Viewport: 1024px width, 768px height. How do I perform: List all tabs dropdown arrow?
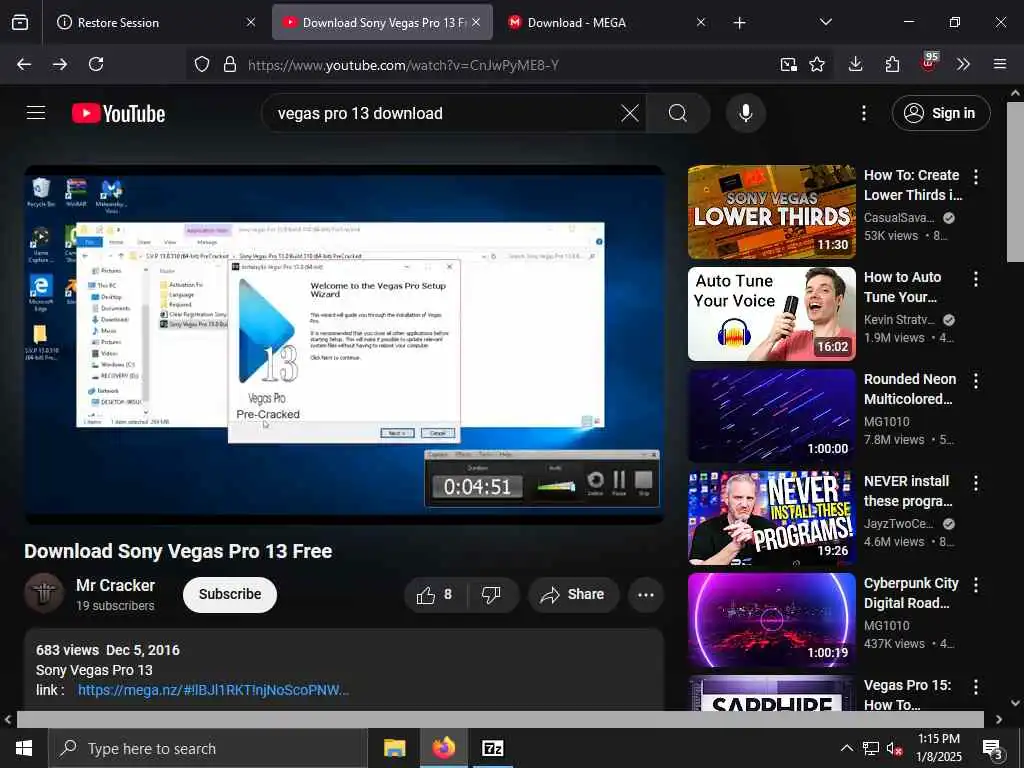[825, 22]
